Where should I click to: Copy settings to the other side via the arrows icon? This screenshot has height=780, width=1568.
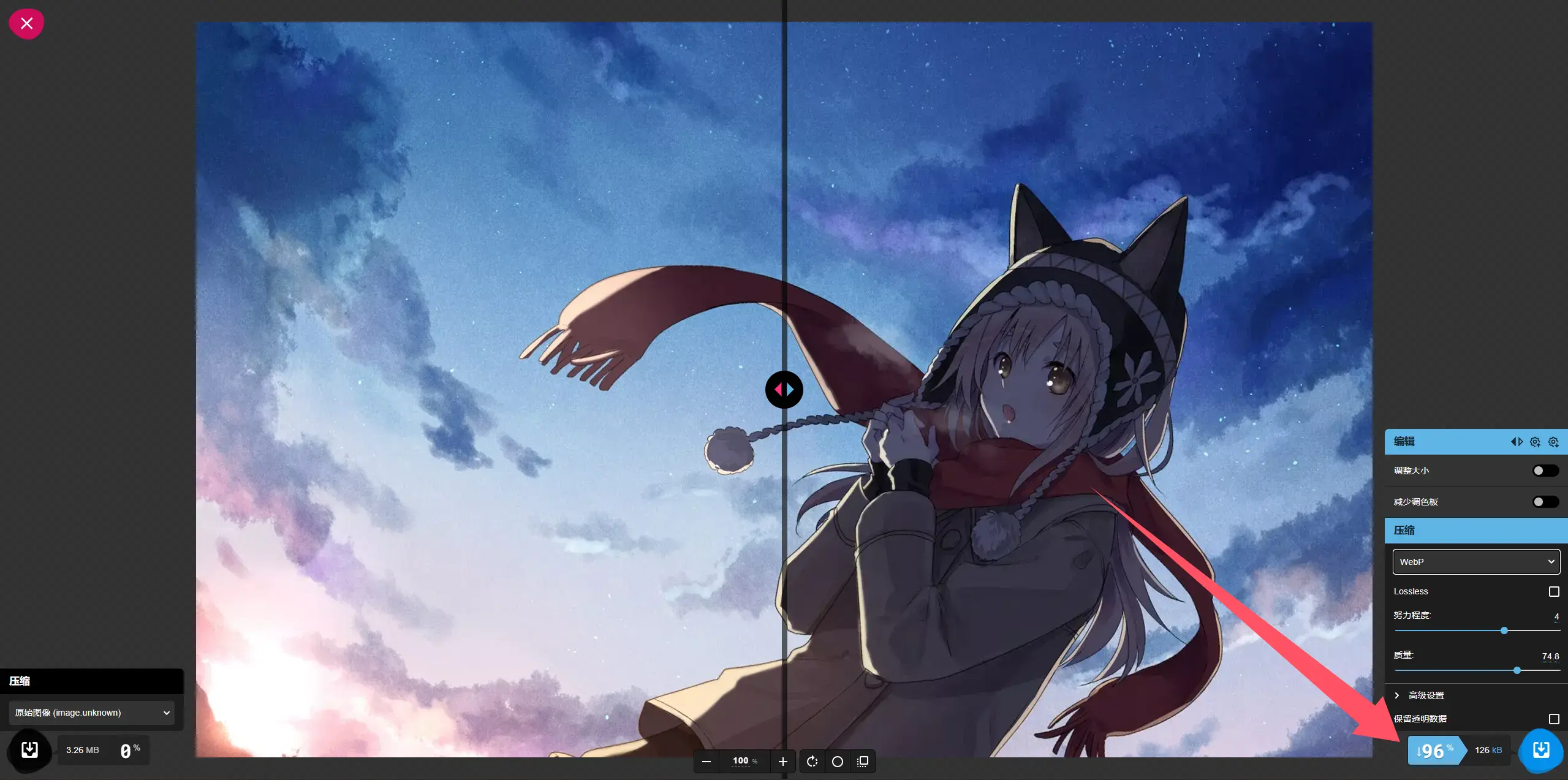[1517, 441]
